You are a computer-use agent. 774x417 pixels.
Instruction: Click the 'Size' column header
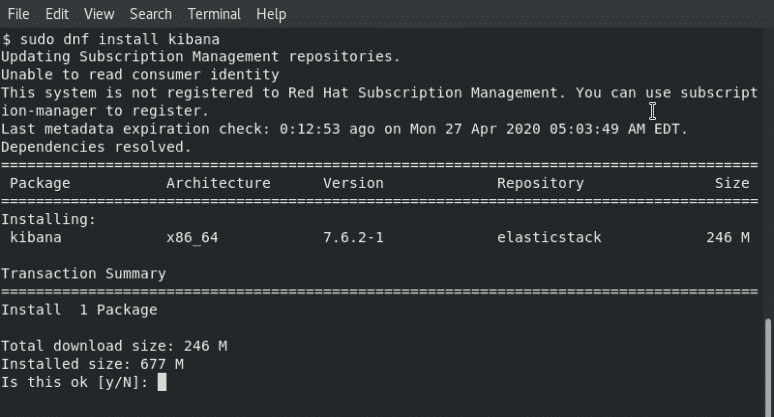pyautogui.click(x=732, y=183)
